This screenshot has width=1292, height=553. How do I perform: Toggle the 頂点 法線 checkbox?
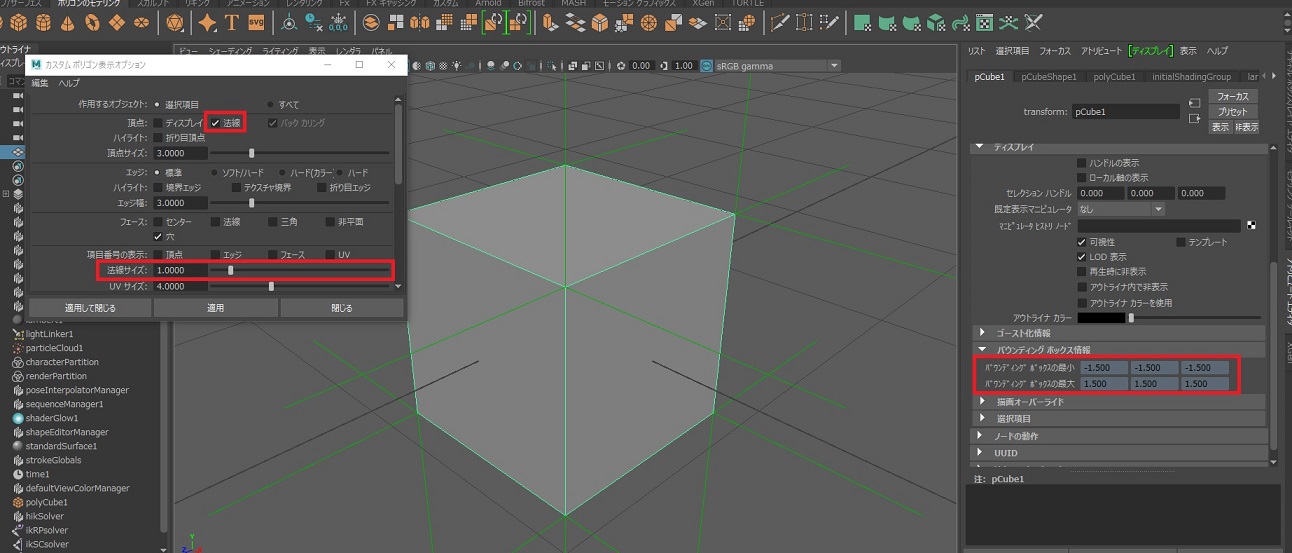coord(215,123)
